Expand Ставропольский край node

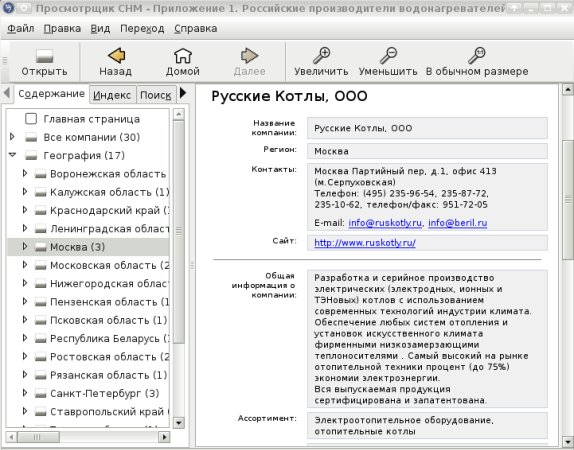[25, 411]
